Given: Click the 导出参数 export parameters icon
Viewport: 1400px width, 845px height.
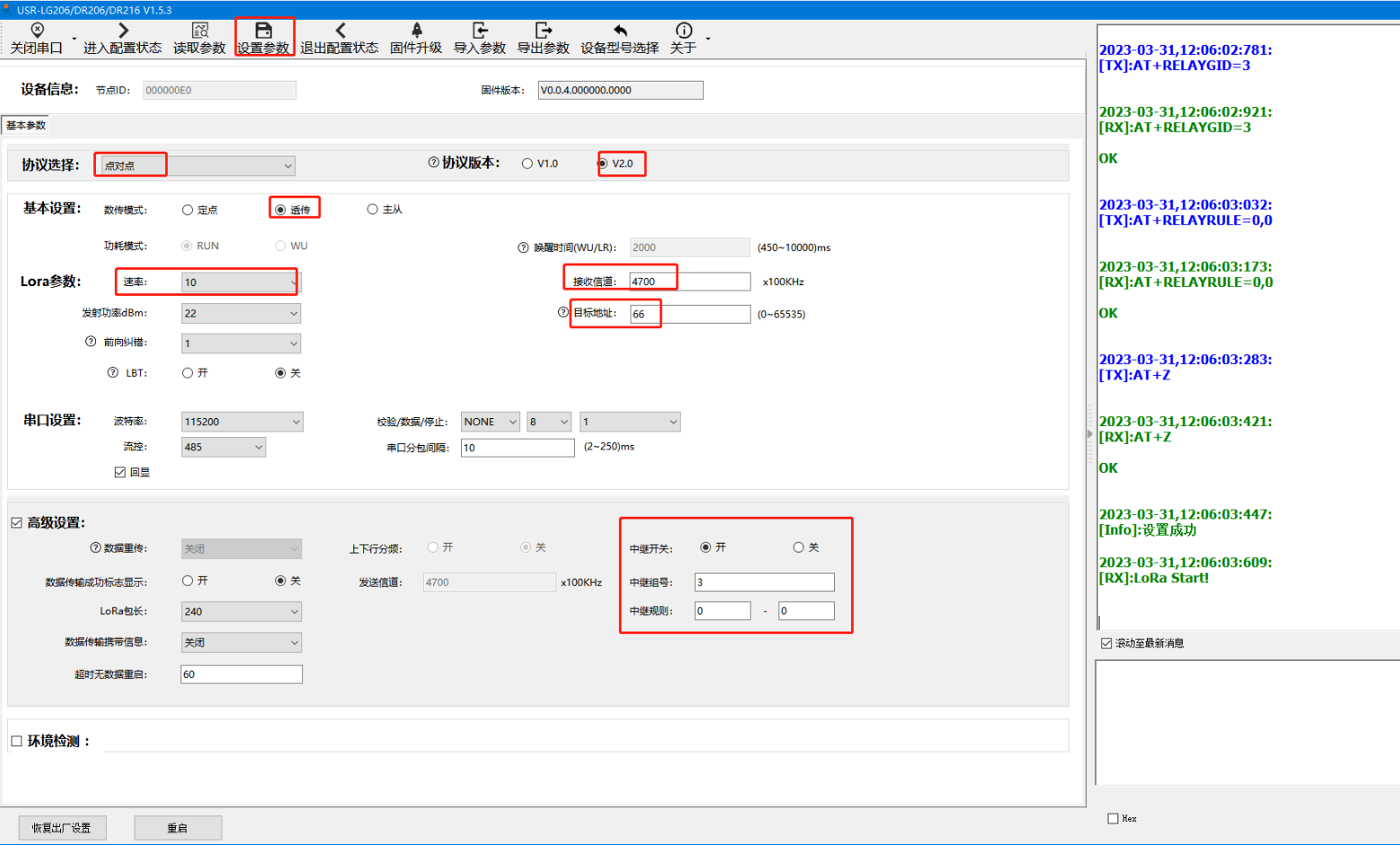Looking at the screenshot, I should pyautogui.click(x=543, y=30).
